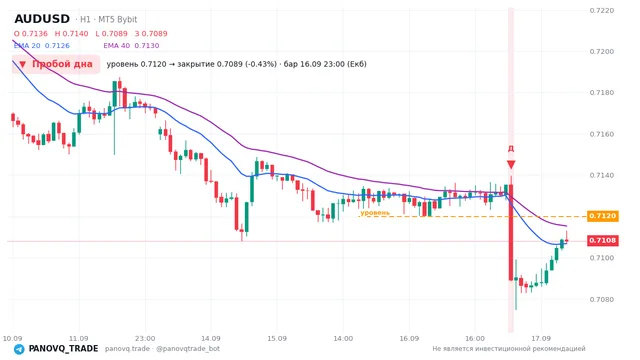Click the red 'Д' letter above the arrow
Screen dimensions: 640x360
click(511, 149)
